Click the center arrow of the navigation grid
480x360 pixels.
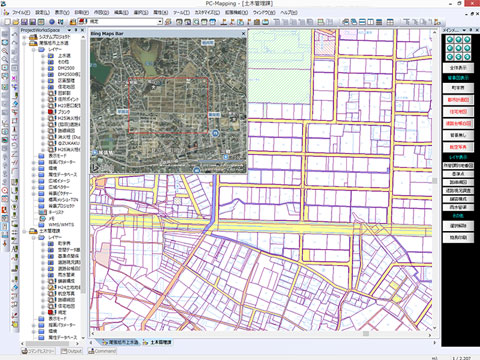click(x=458, y=48)
